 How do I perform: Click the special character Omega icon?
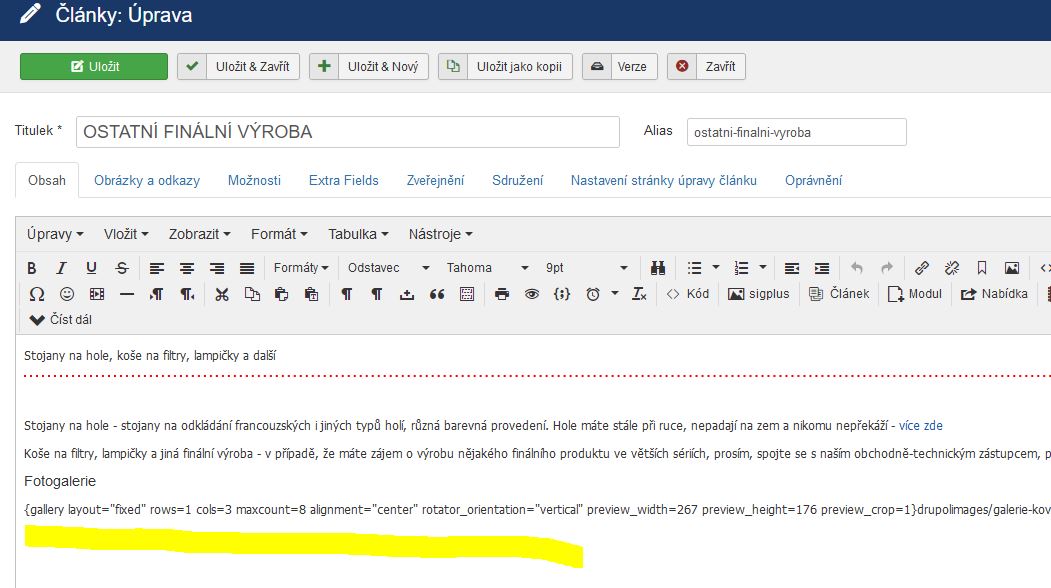[x=37, y=294]
